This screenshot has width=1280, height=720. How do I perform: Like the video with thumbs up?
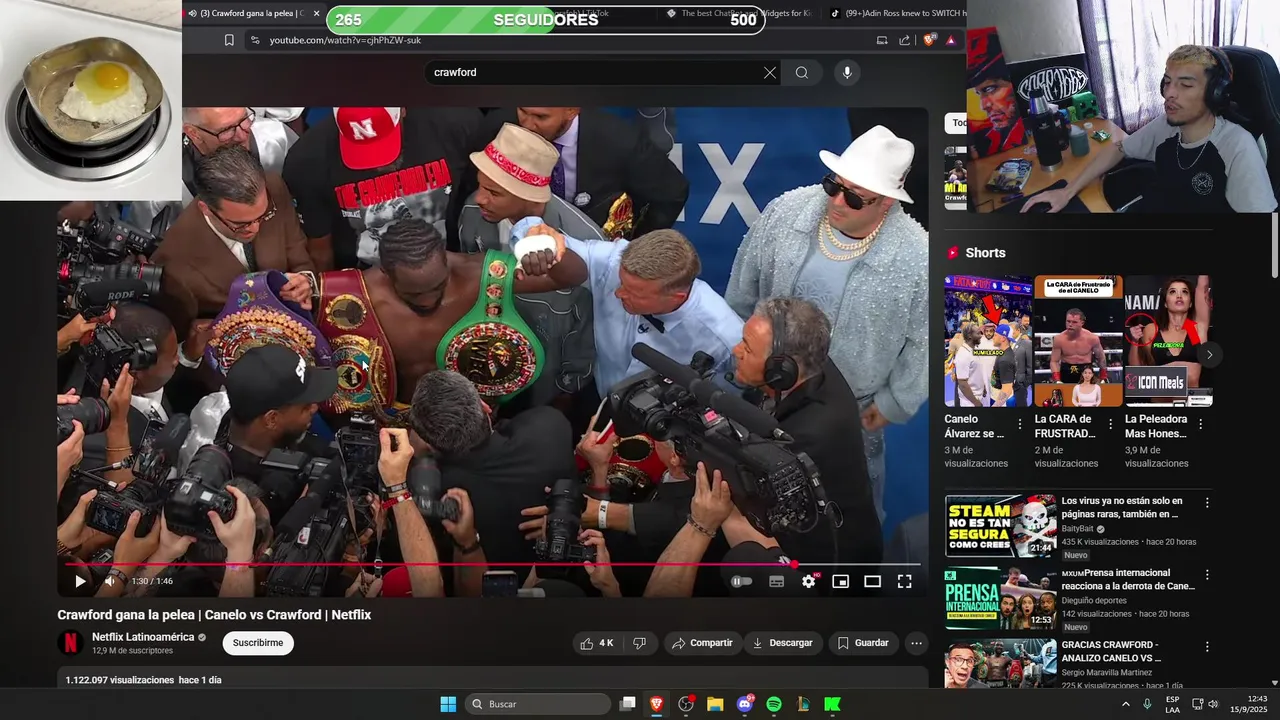click(x=598, y=643)
